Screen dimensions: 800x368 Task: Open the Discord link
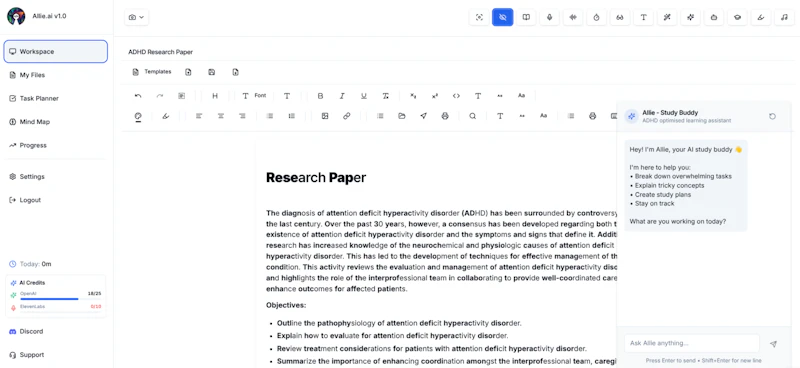click(x=56, y=331)
